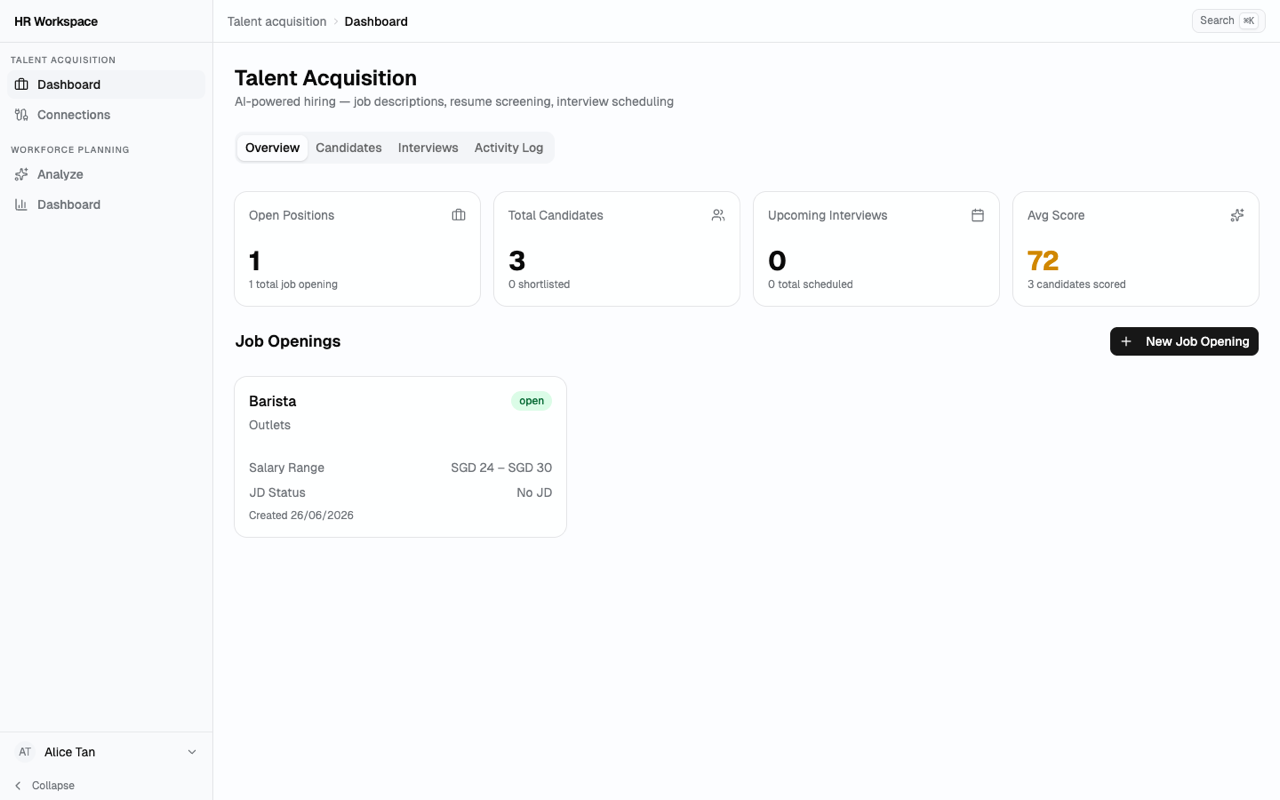
Task: Open Talent Acquisition Dashboard briefcase icon
Action: [21, 85]
